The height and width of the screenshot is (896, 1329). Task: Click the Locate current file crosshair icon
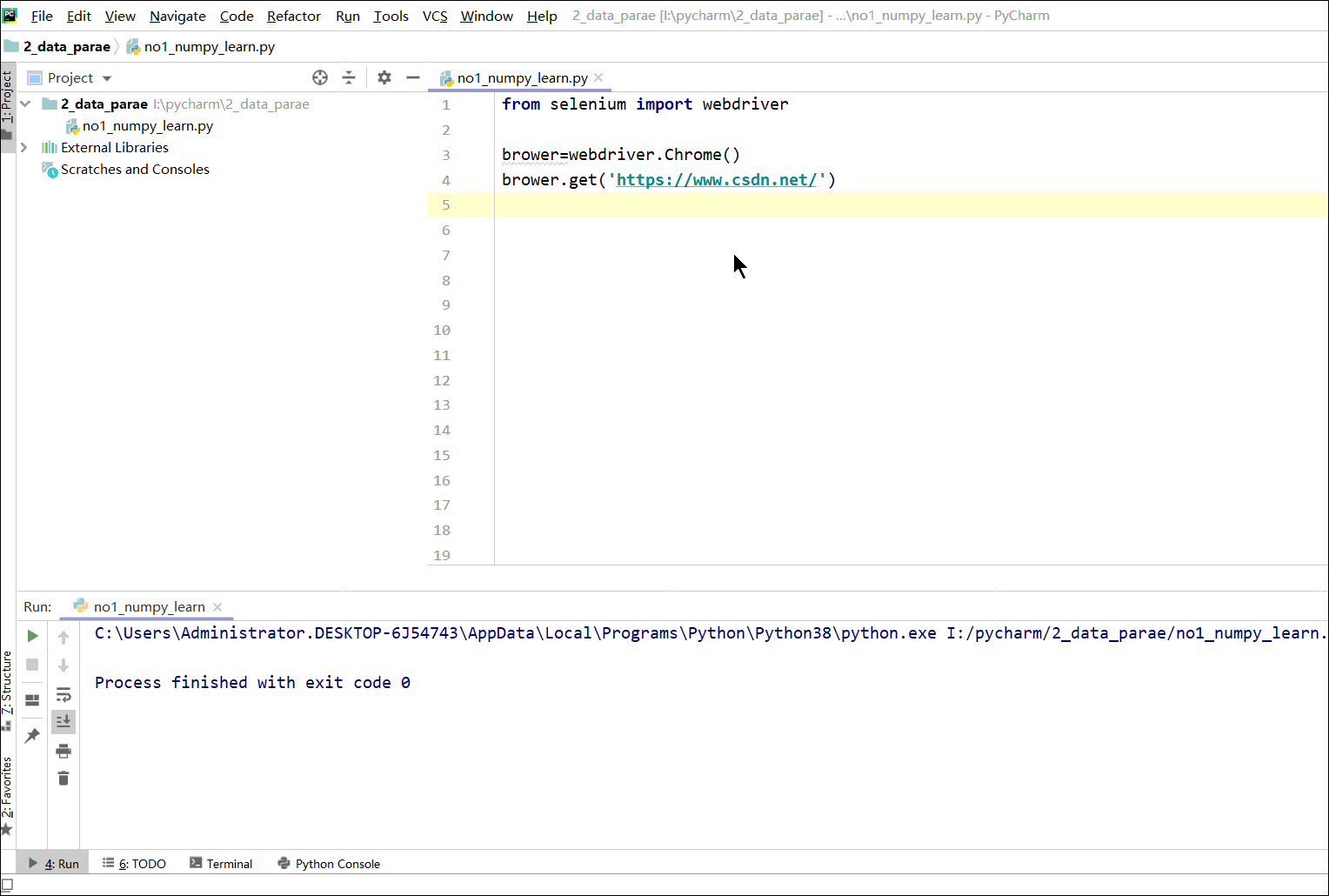point(320,77)
